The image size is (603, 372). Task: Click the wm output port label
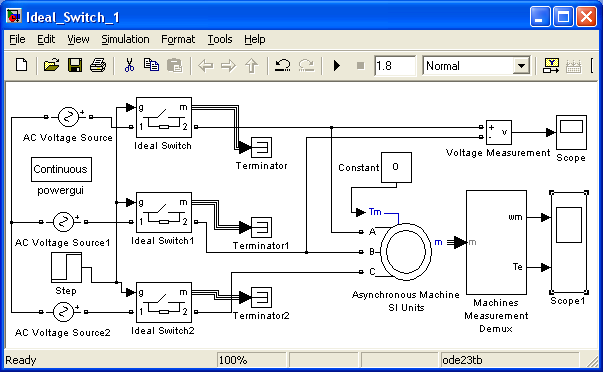point(515,217)
